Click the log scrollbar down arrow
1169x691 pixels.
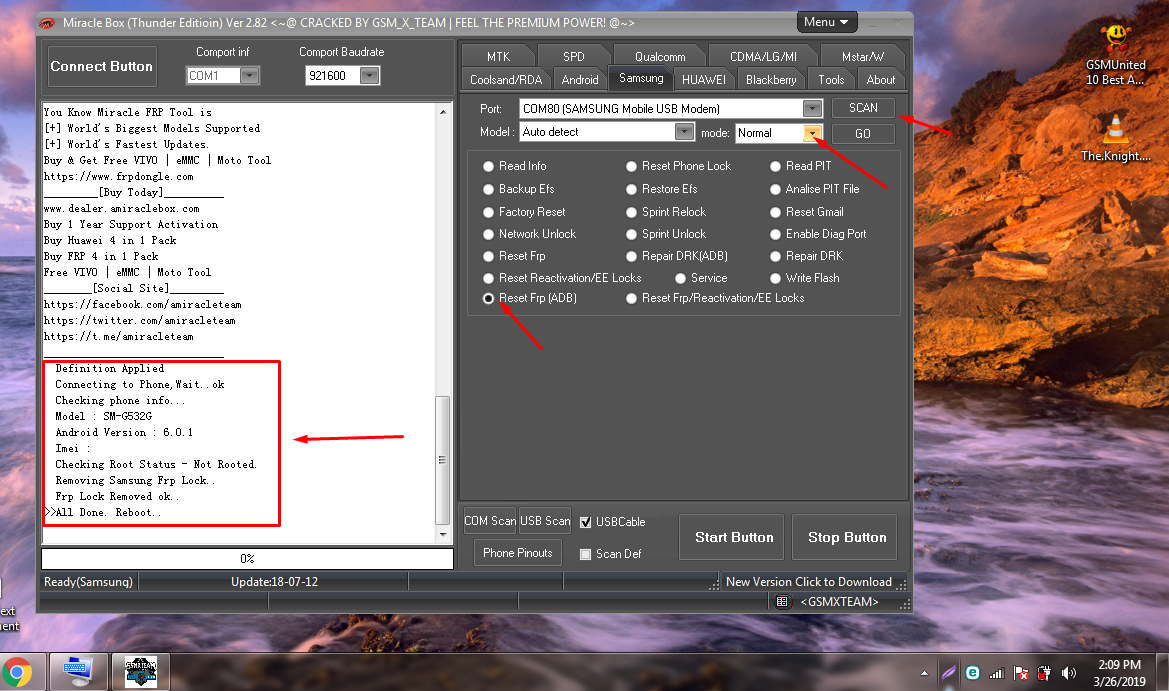442,534
